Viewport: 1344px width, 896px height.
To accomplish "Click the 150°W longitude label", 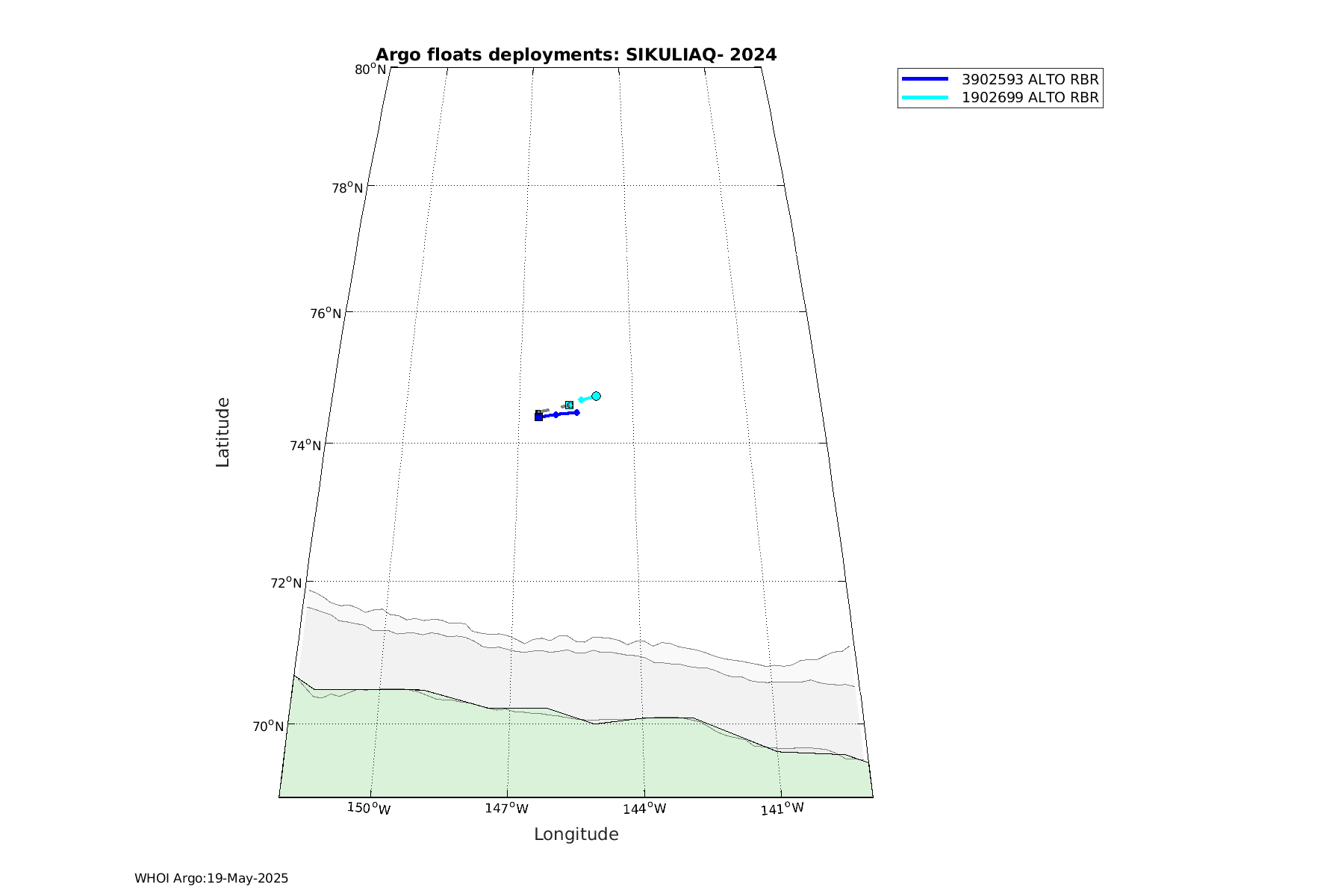I will (x=369, y=808).
